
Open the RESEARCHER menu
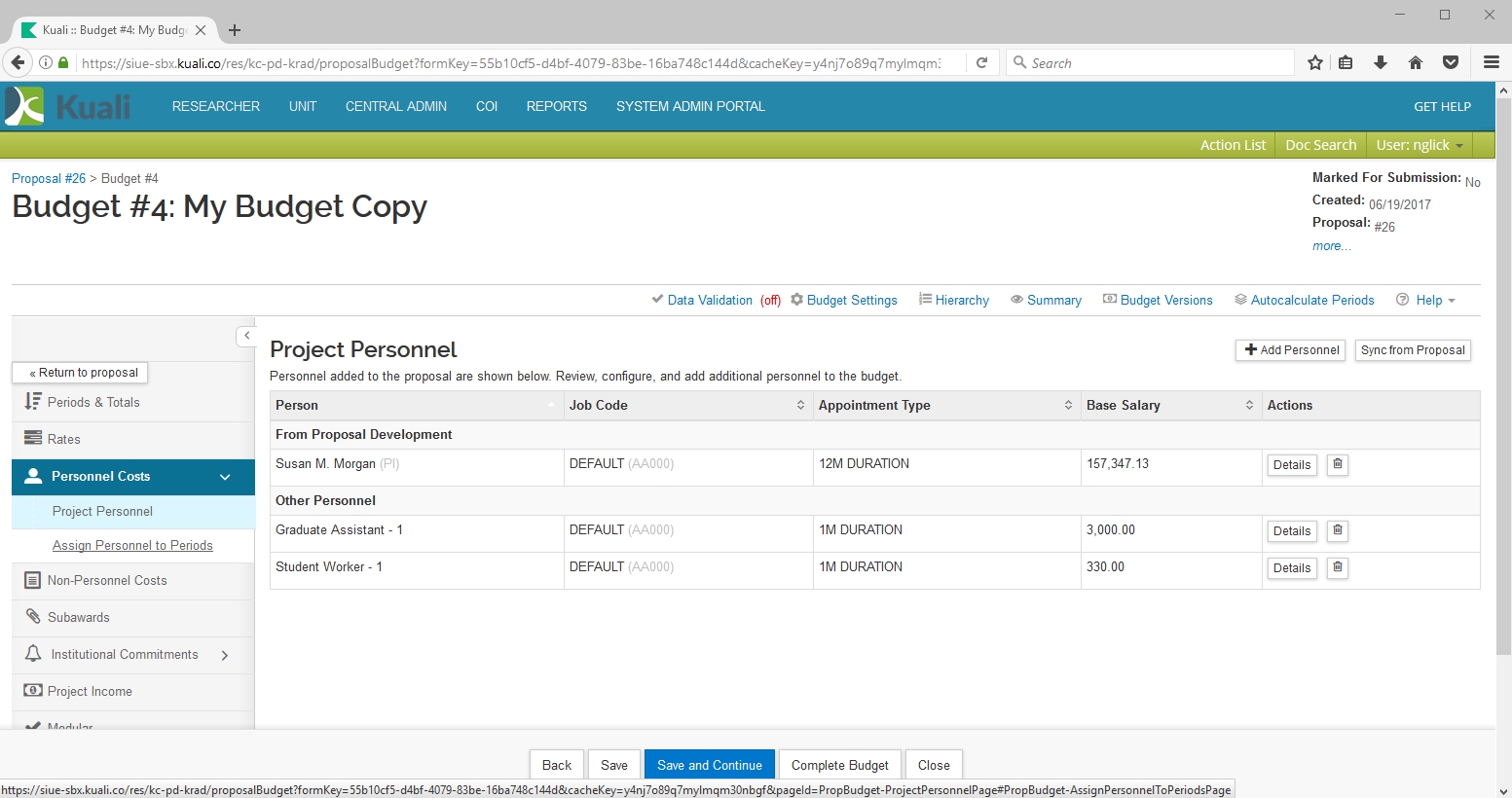tap(216, 106)
